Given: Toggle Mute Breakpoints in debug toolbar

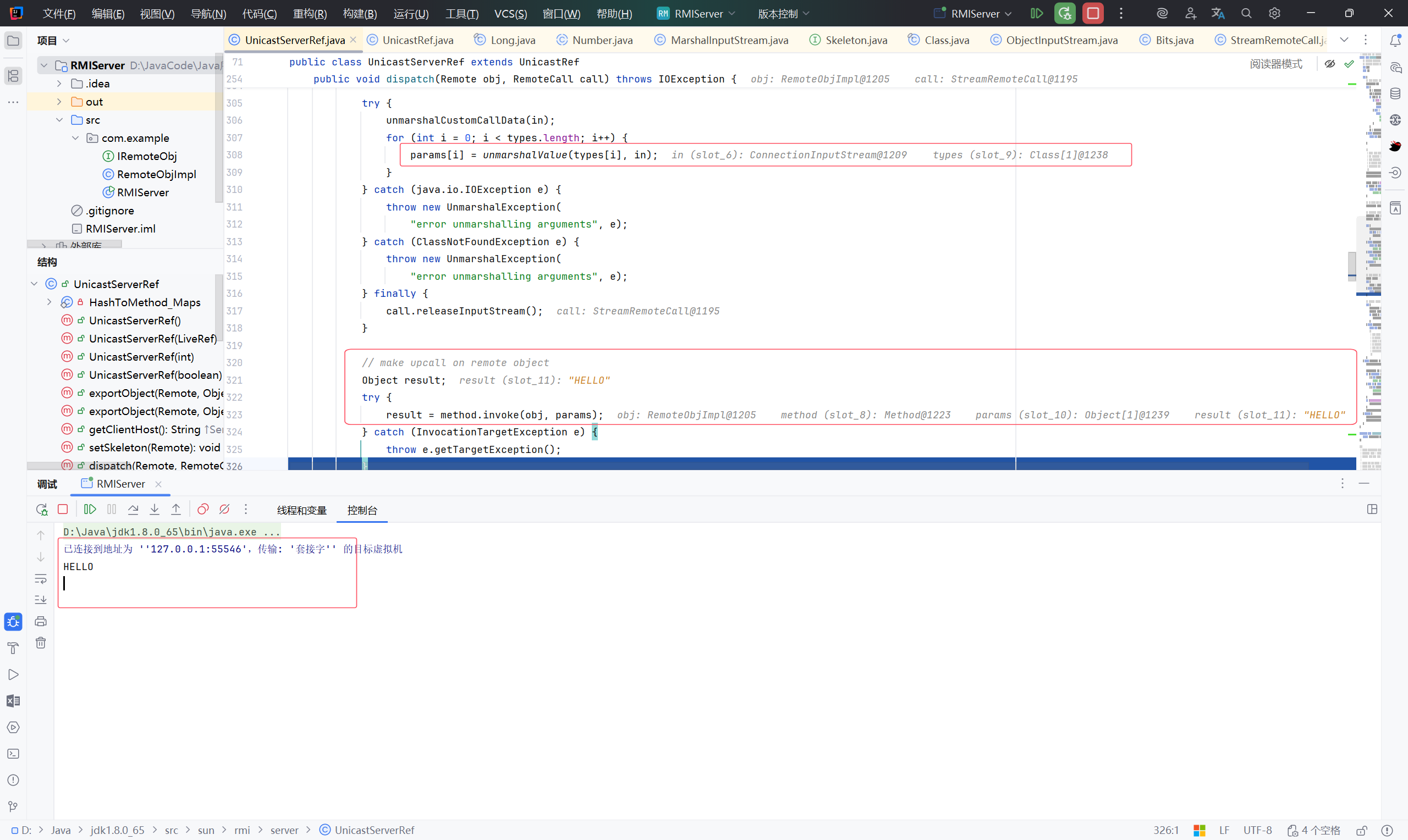Looking at the screenshot, I should pos(224,510).
